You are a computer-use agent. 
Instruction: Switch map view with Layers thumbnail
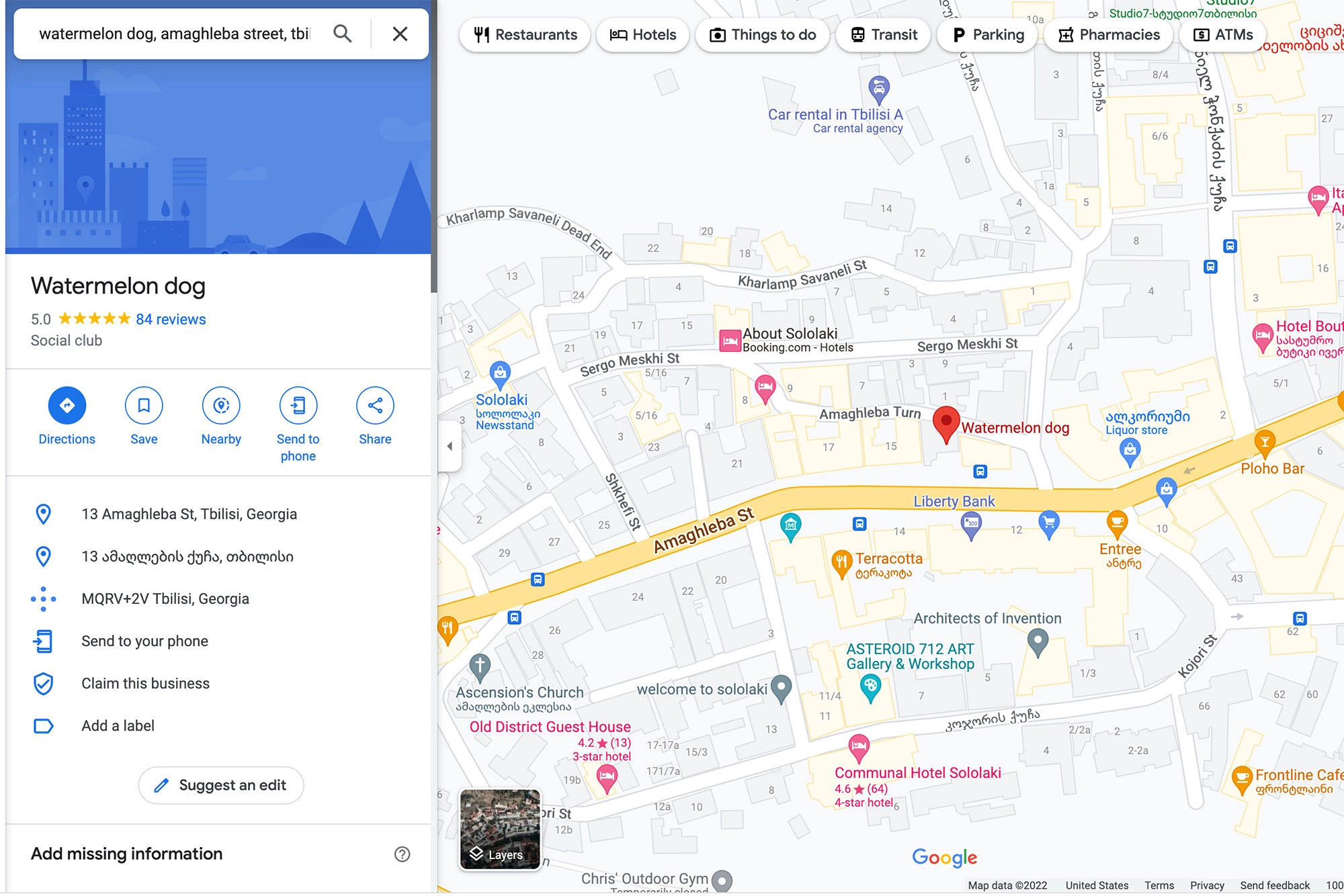point(500,830)
